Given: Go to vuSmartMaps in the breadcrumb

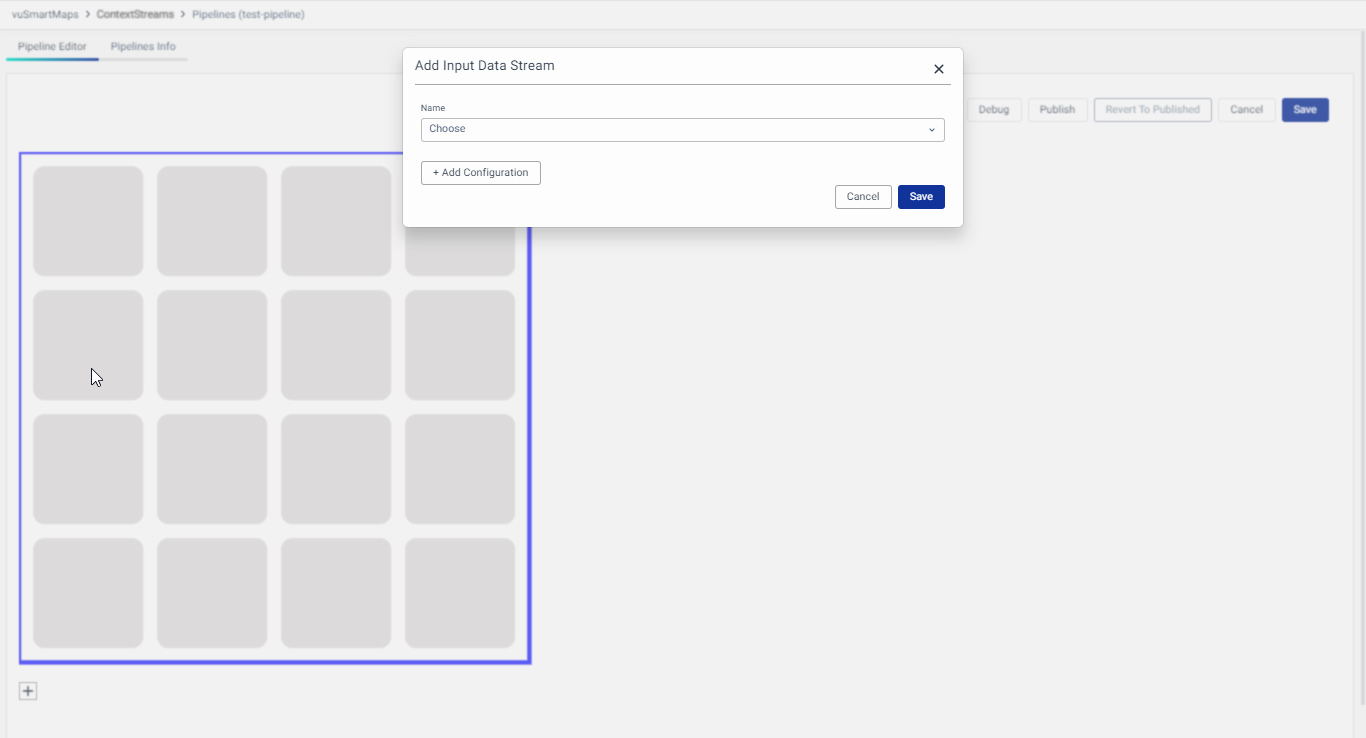Looking at the screenshot, I should (x=45, y=15).
